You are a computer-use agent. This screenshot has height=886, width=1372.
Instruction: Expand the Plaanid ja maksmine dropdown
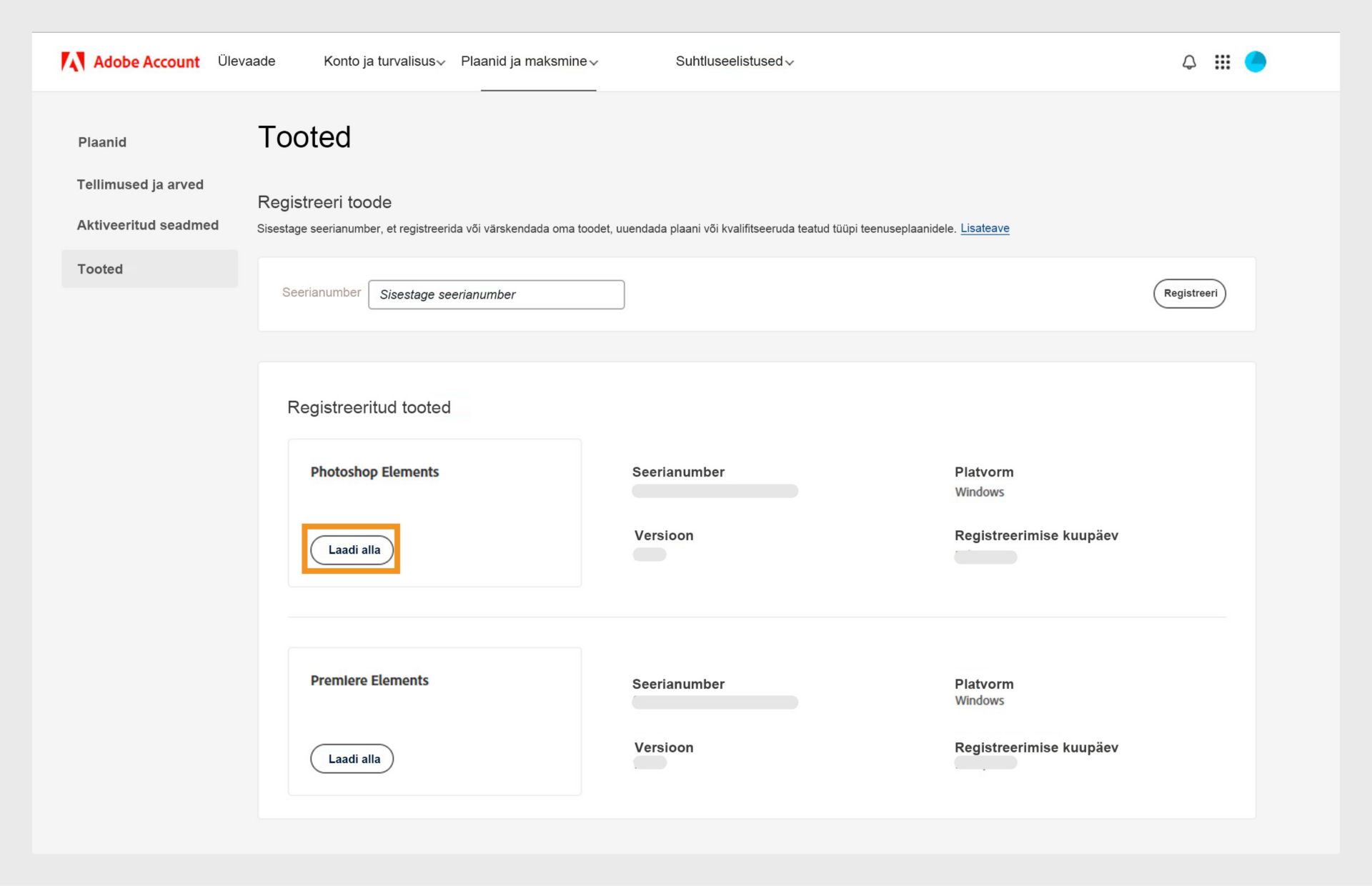coord(529,61)
